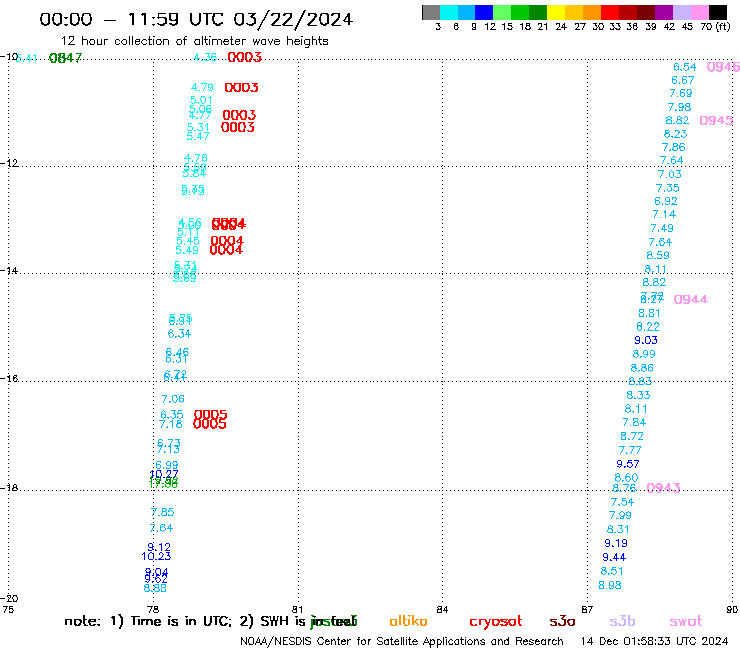Click the pink swatch in the height legend
The image size is (740, 650).
click(x=699, y=12)
